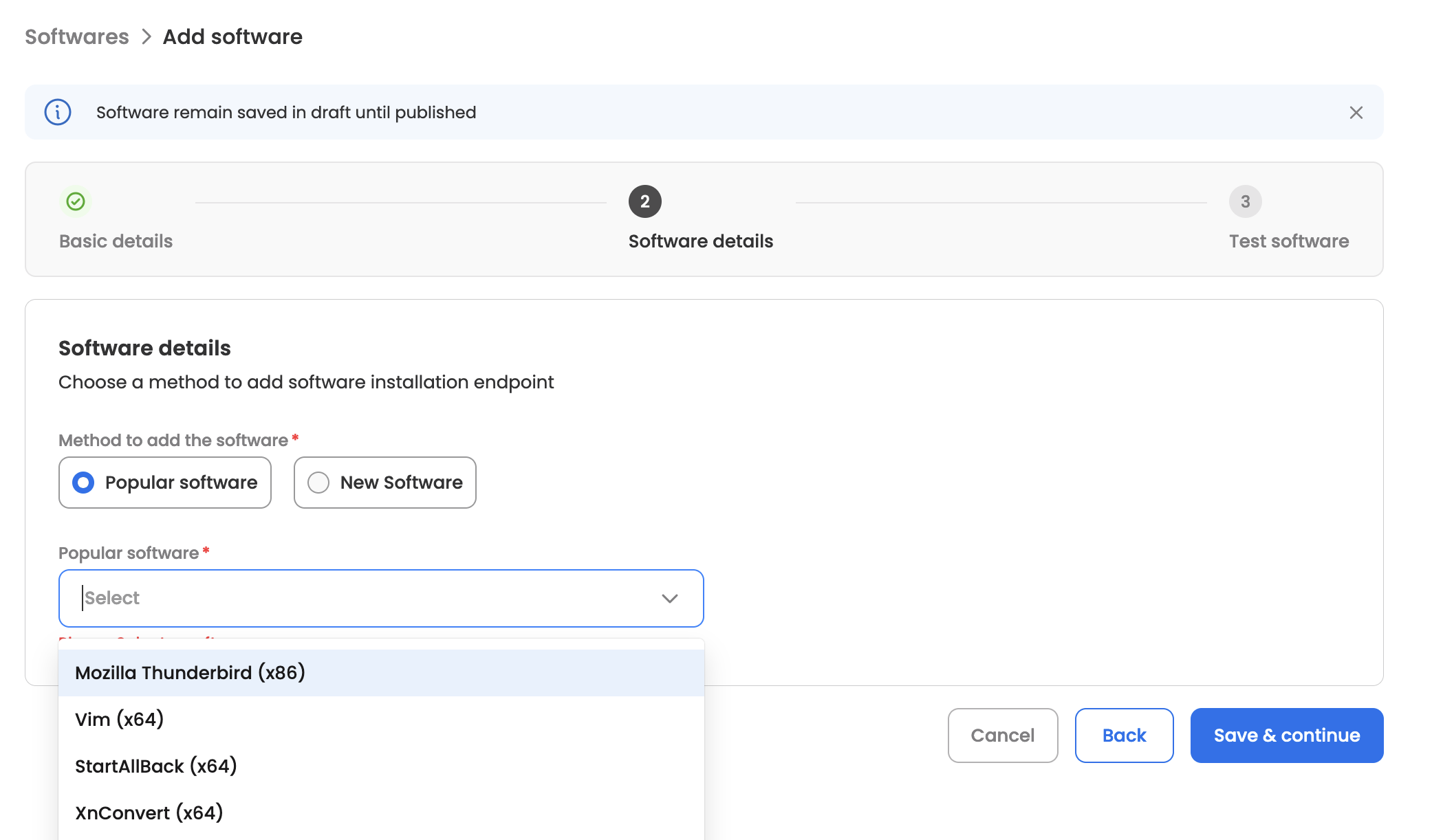Dismiss the draft notice banner
1432x840 pixels.
tap(1356, 113)
